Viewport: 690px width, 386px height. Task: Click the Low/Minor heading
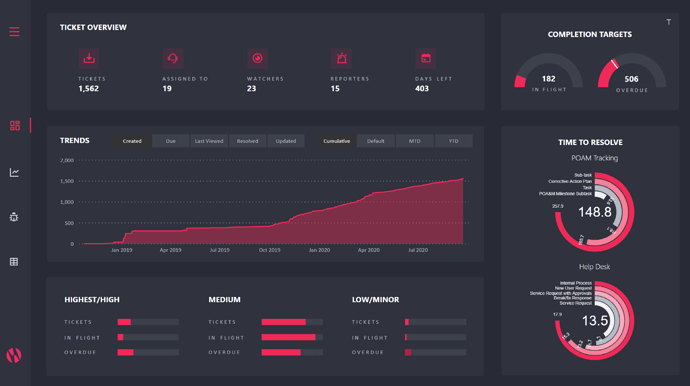point(375,300)
